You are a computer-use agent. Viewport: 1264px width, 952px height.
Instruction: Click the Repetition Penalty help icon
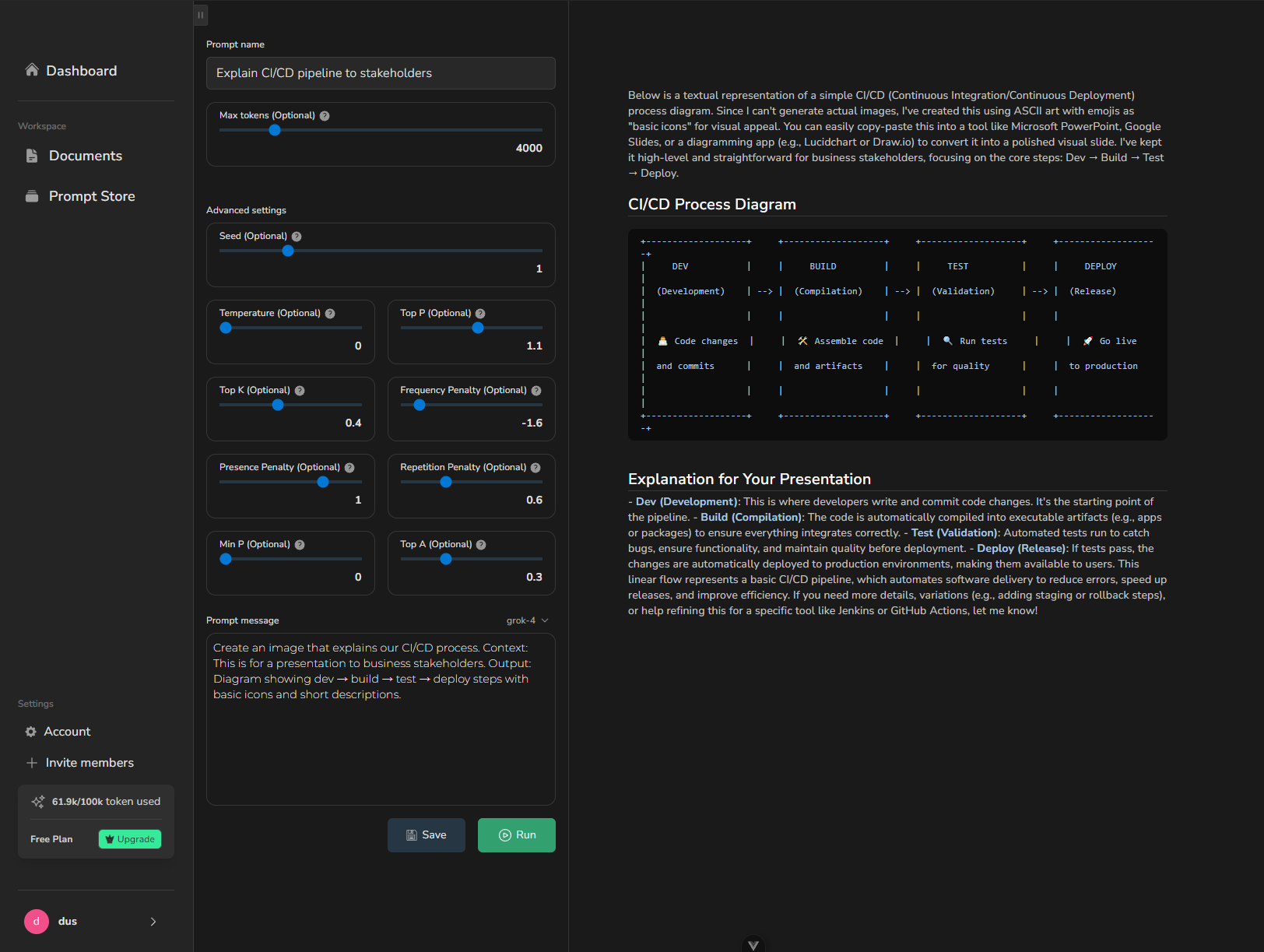tap(535, 467)
